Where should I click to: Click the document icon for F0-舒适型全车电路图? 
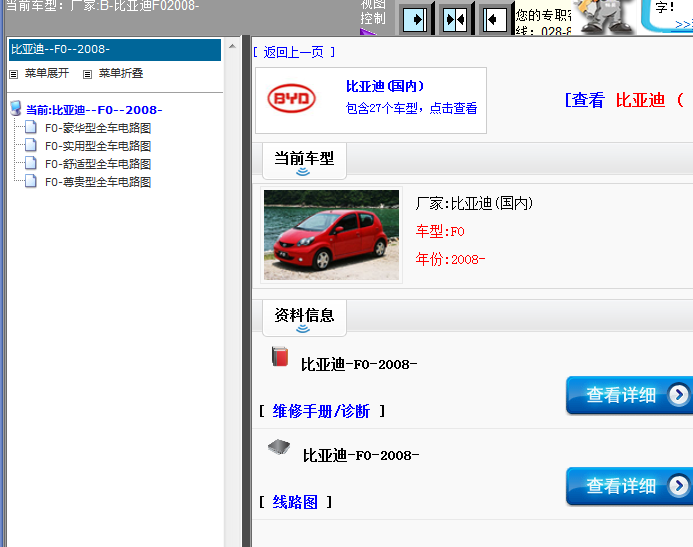click(30, 163)
